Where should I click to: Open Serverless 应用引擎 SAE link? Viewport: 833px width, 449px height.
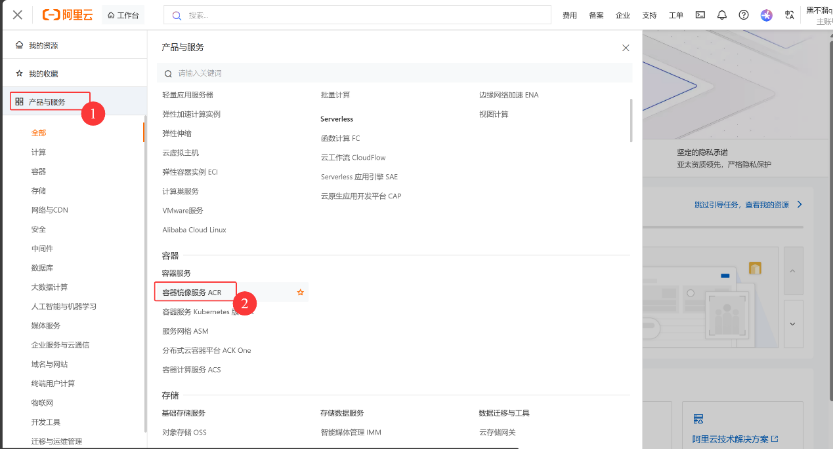[x=359, y=177]
